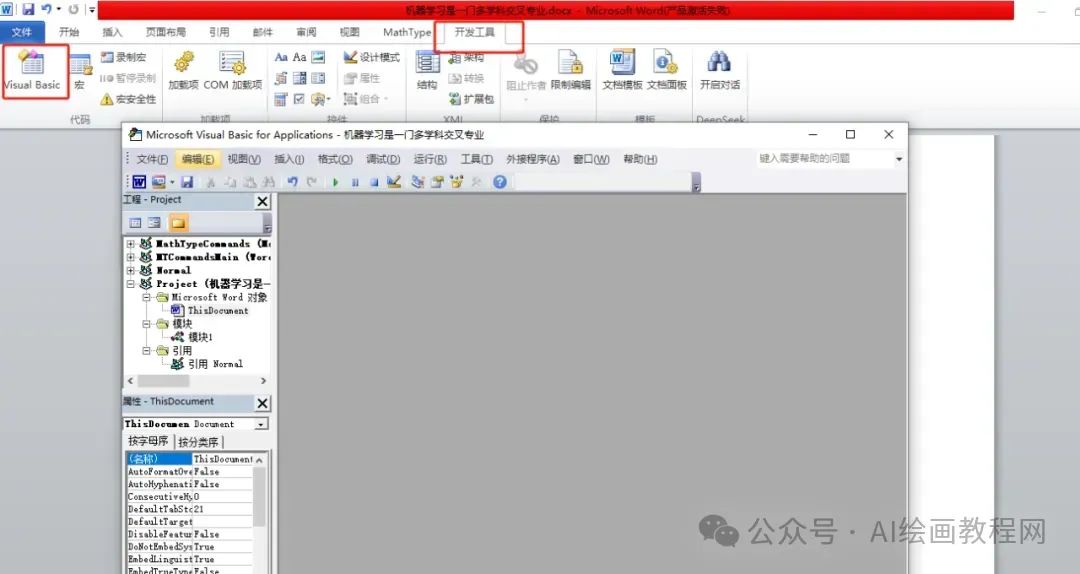Switch to Word's 开发工具 ribbon tab
The height and width of the screenshot is (574, 1080).
point(475,32)
